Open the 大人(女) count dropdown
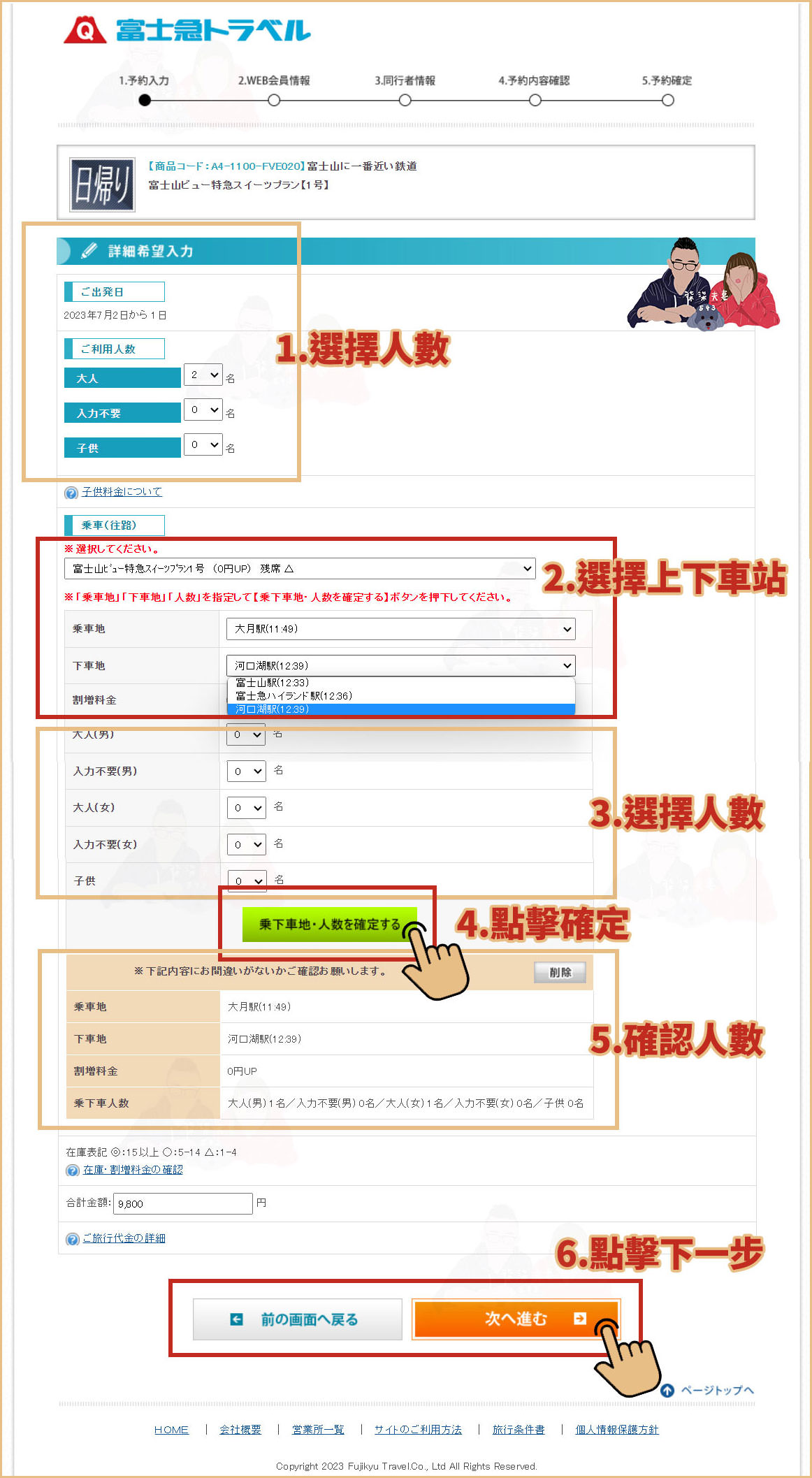This screenshot has width=812, height=1478. pos(247,808)
